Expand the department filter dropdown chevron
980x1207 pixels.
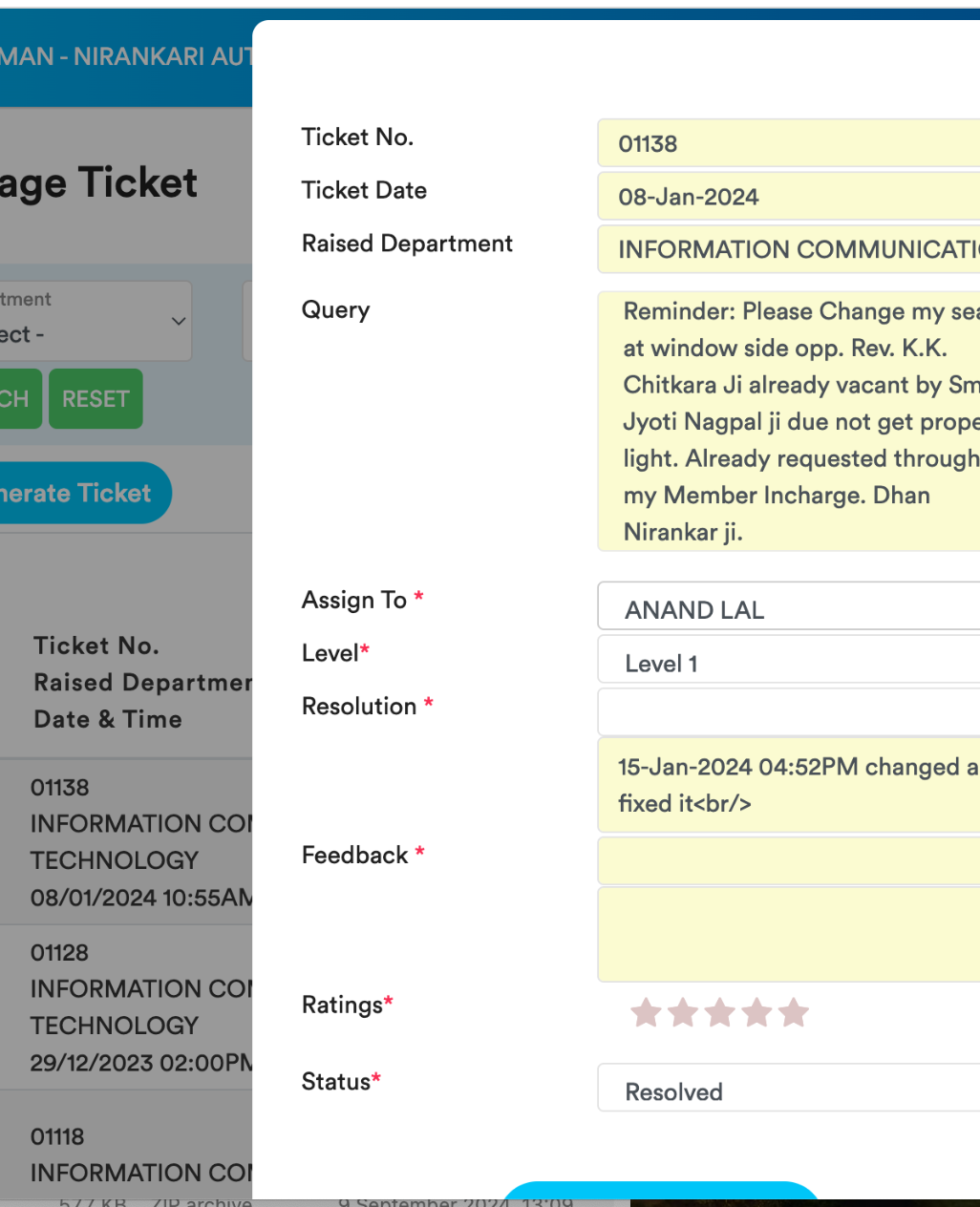click(x=178, y=321)
